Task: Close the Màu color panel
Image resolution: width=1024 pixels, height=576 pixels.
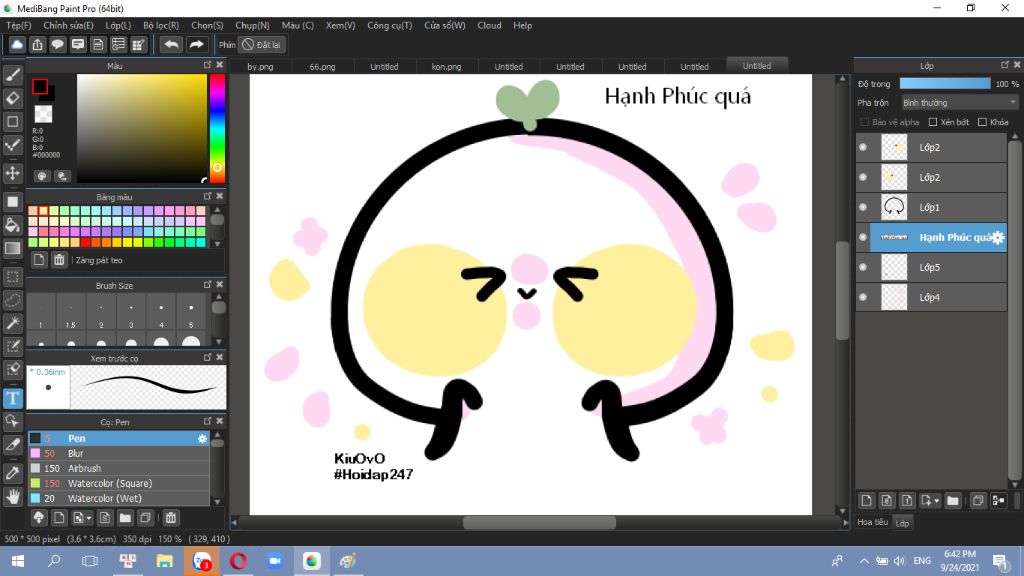Action: click(x=219, y=65)
